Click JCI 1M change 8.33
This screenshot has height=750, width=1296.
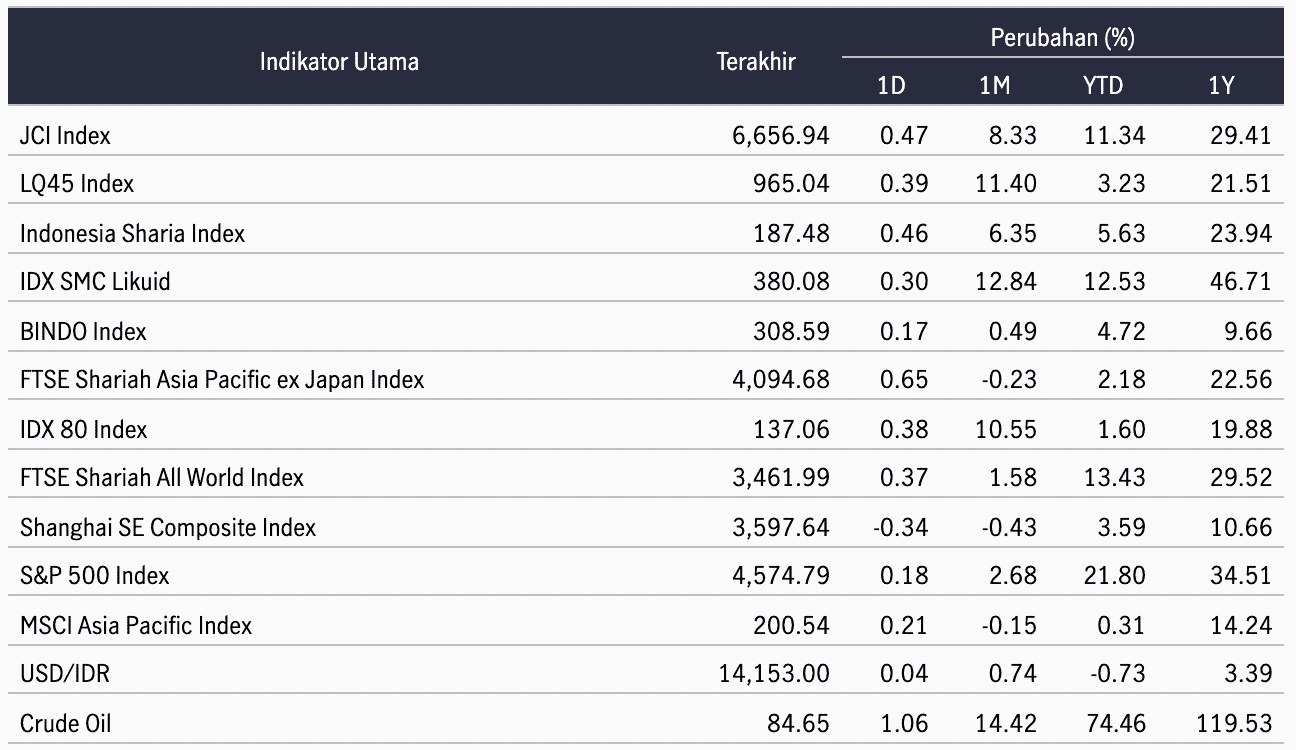pyautogui.click(x=1012, y=134)
